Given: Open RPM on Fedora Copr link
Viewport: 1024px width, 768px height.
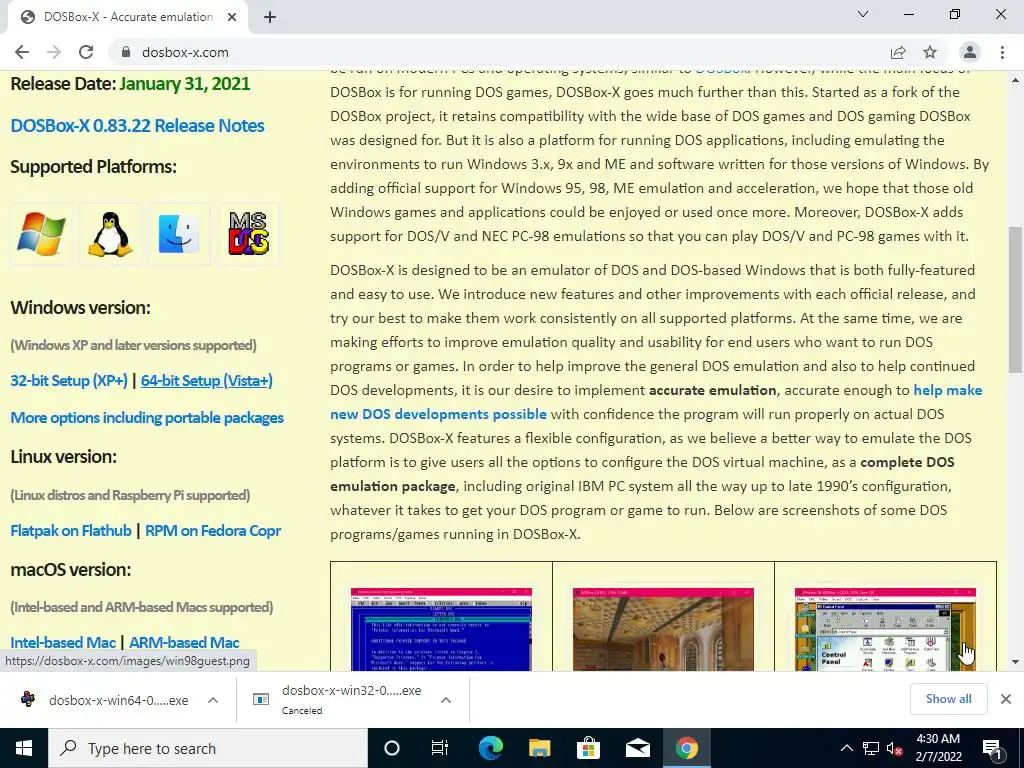Looking at the screenshot, I should (213, 531).
